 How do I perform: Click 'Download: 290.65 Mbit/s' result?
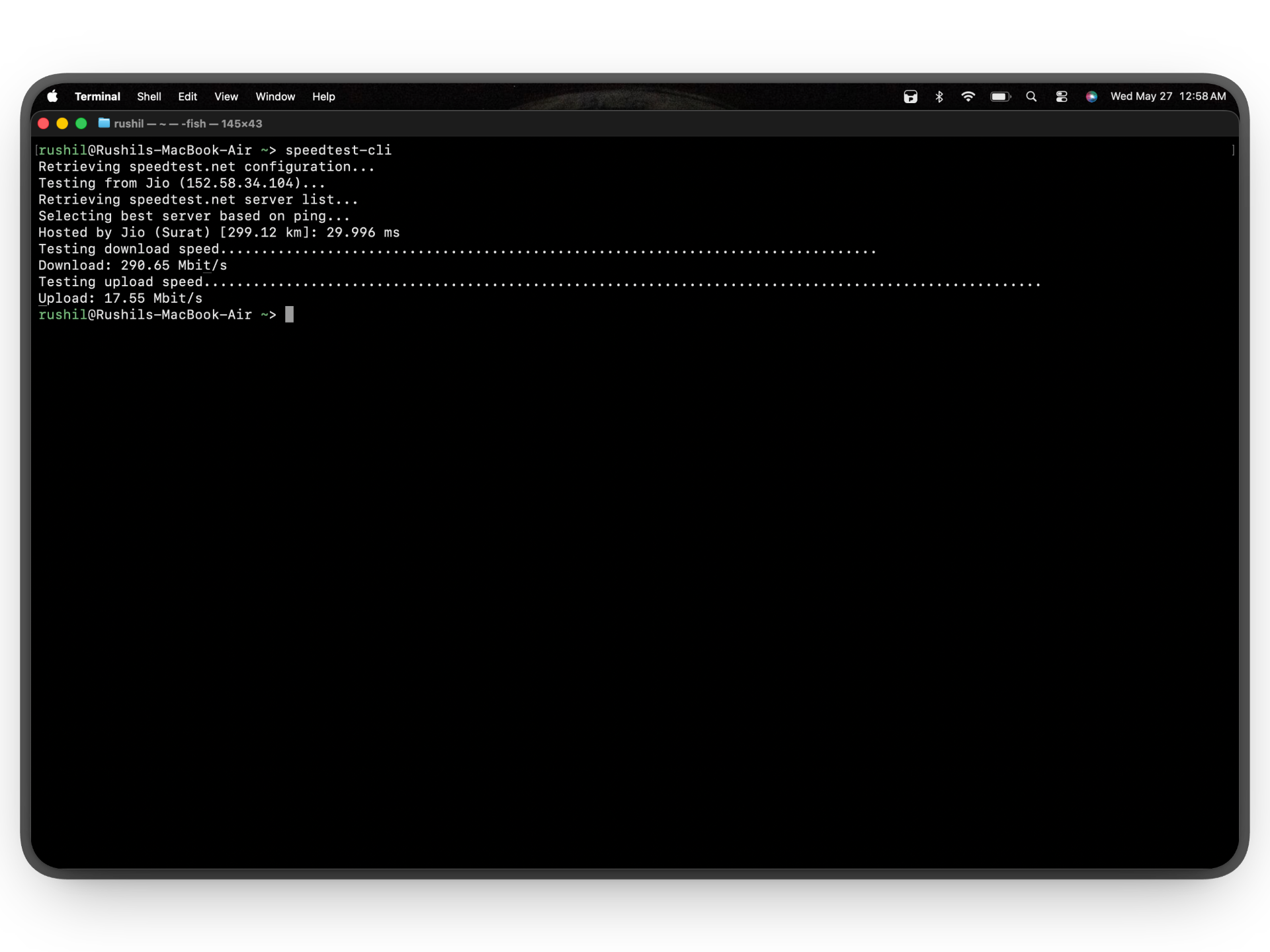coord(132,265)
